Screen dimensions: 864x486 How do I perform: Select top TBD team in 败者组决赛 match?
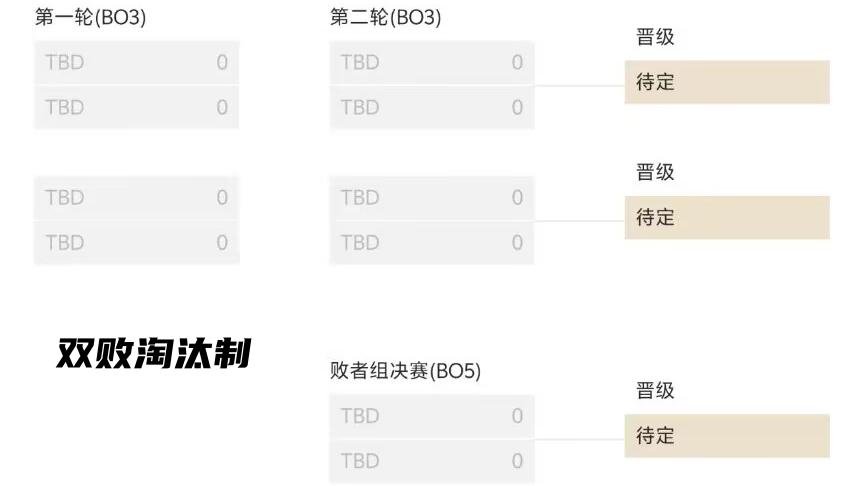[x=431, y=416]
